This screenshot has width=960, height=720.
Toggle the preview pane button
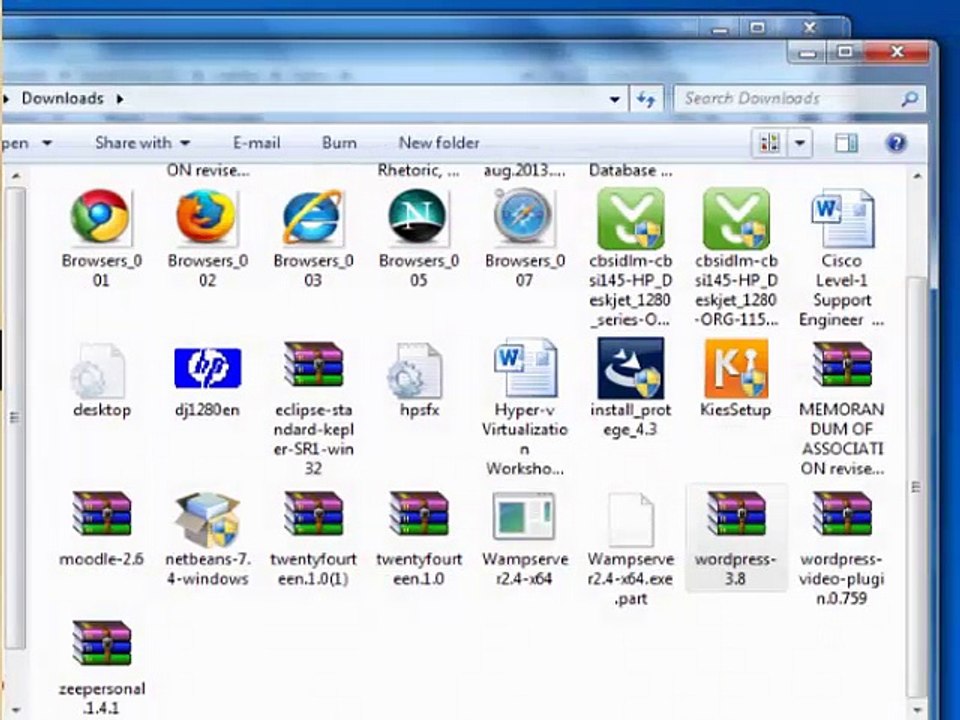846,144
